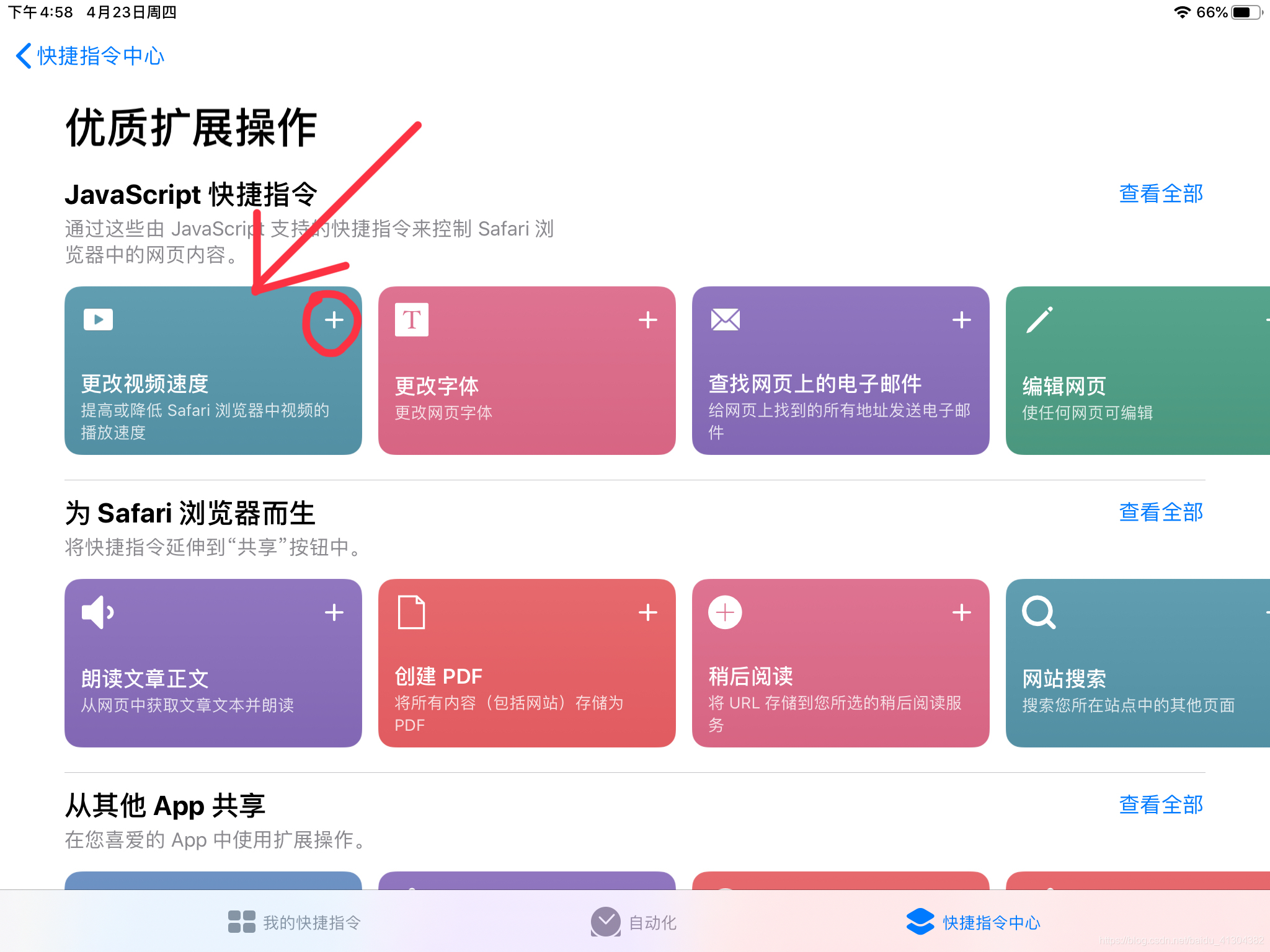The width and height of the screenshot is (1270, 952).
Task: Go back to 快捷指令中心
Action: click(x=90, y=56)
